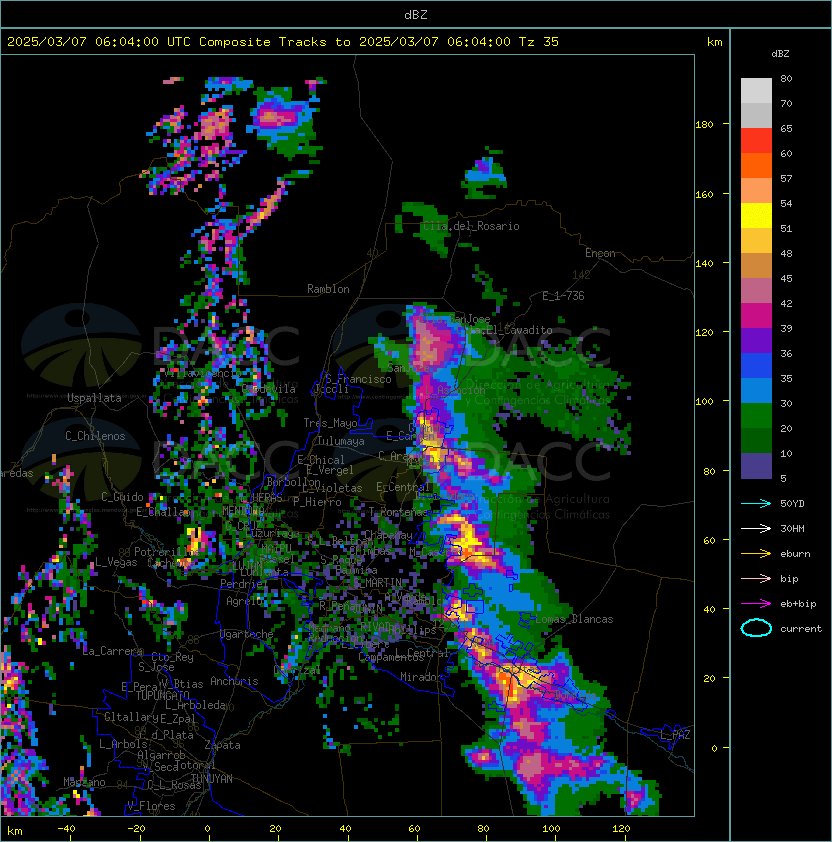Click the 'Tres_Mayo' map label

tap(330, 423)
